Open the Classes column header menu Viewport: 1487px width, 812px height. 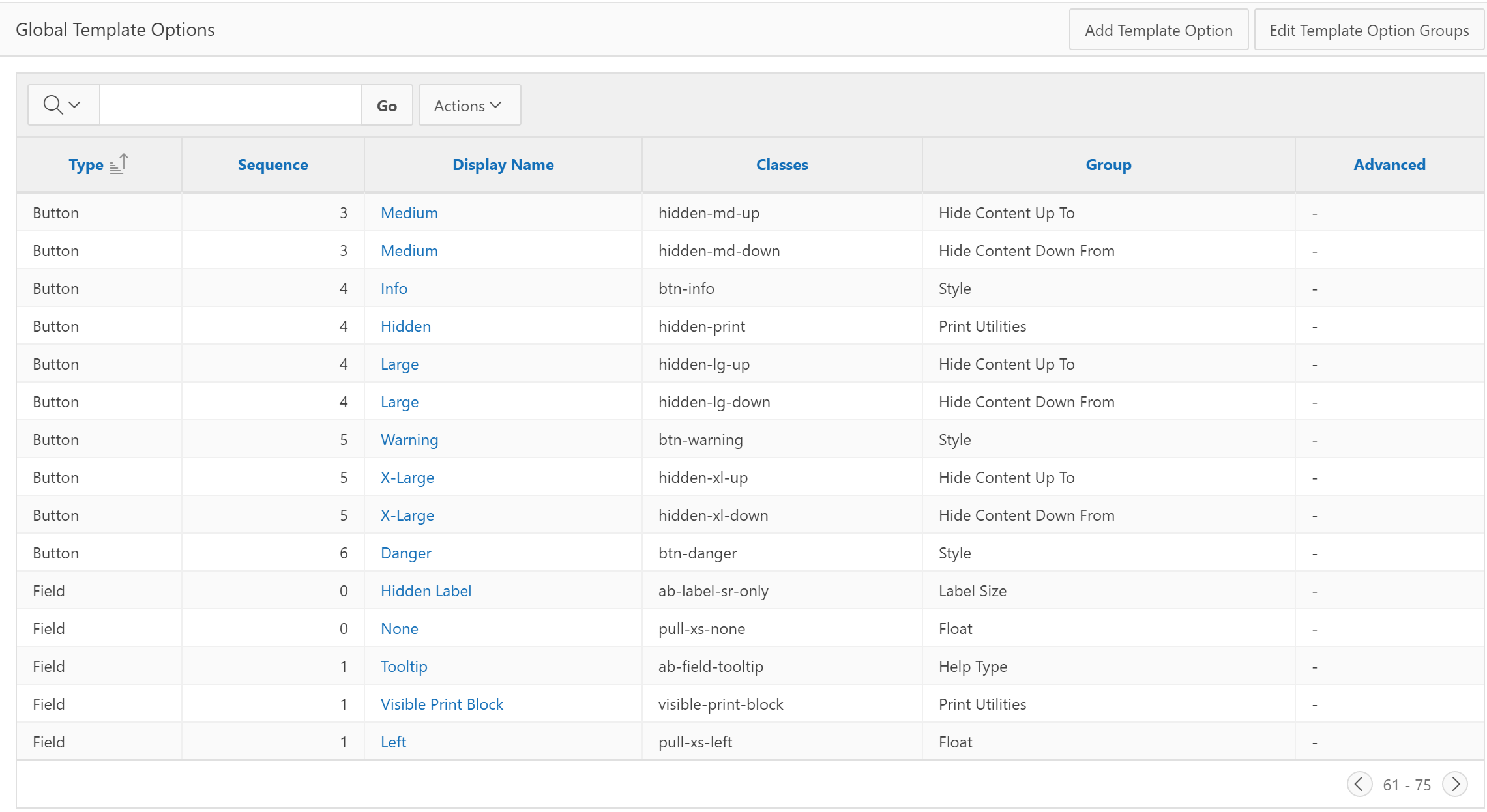782,165
